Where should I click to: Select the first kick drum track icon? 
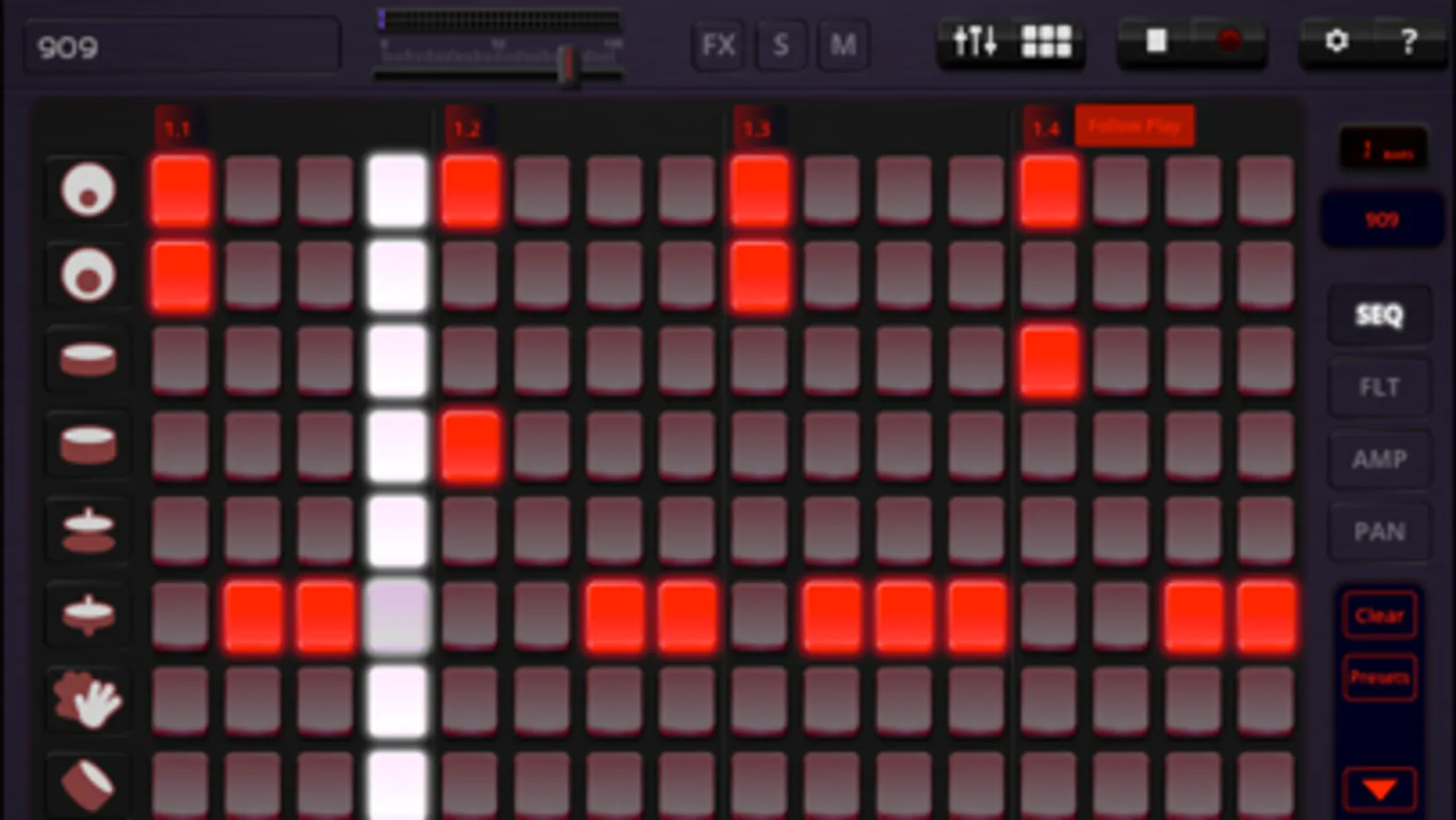pos(88,190)
